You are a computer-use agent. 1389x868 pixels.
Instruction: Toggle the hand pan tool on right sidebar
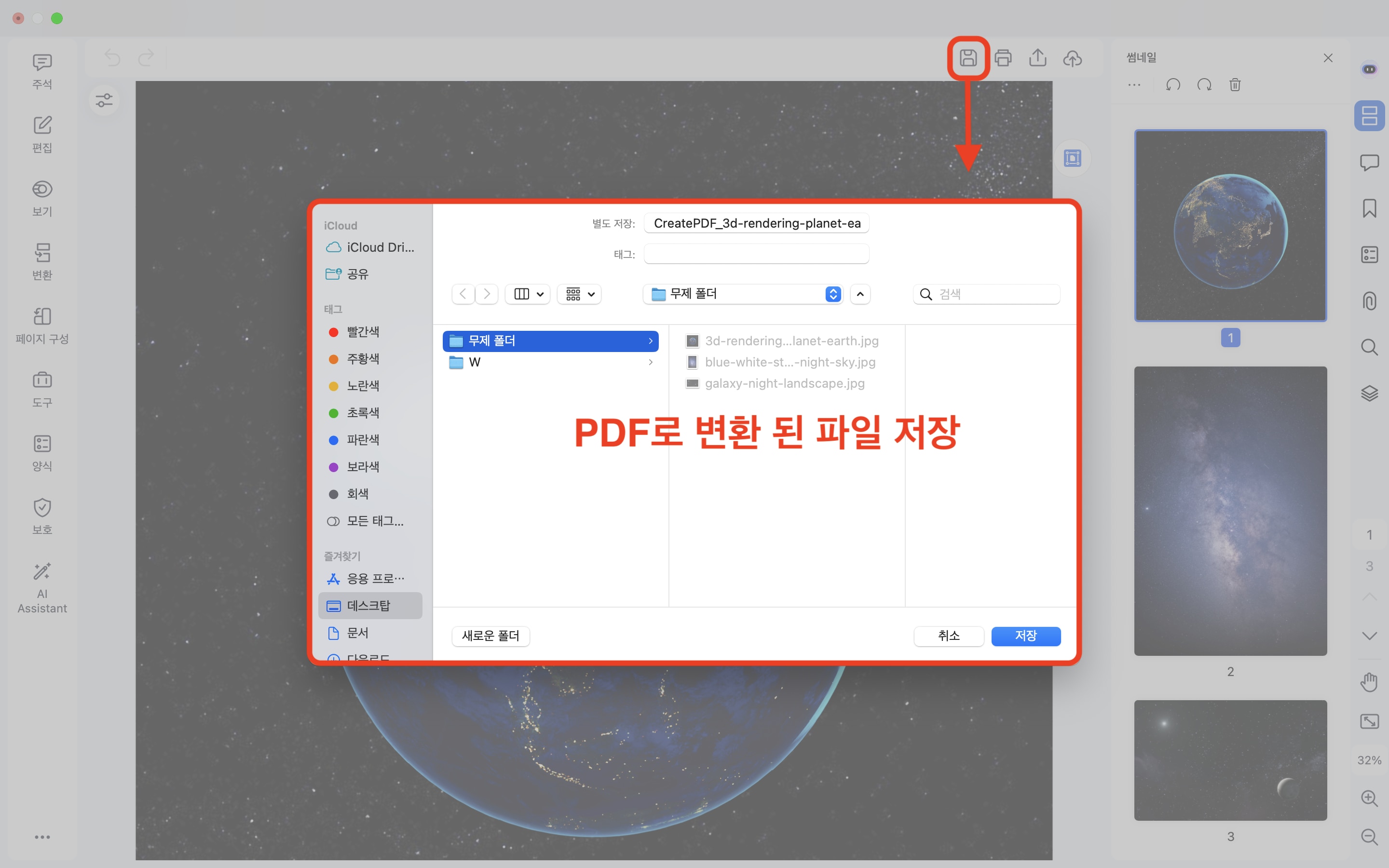pyautogui.click(x=1370, y=681)
